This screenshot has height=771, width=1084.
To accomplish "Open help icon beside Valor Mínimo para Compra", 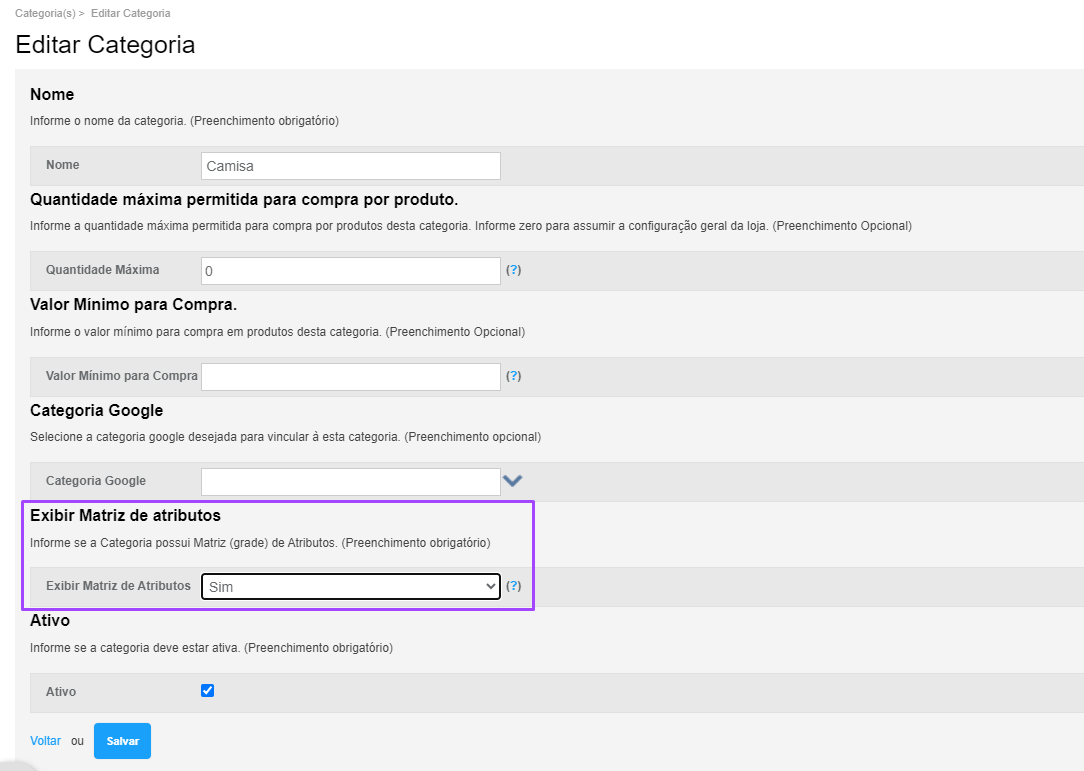I will 513,376.
